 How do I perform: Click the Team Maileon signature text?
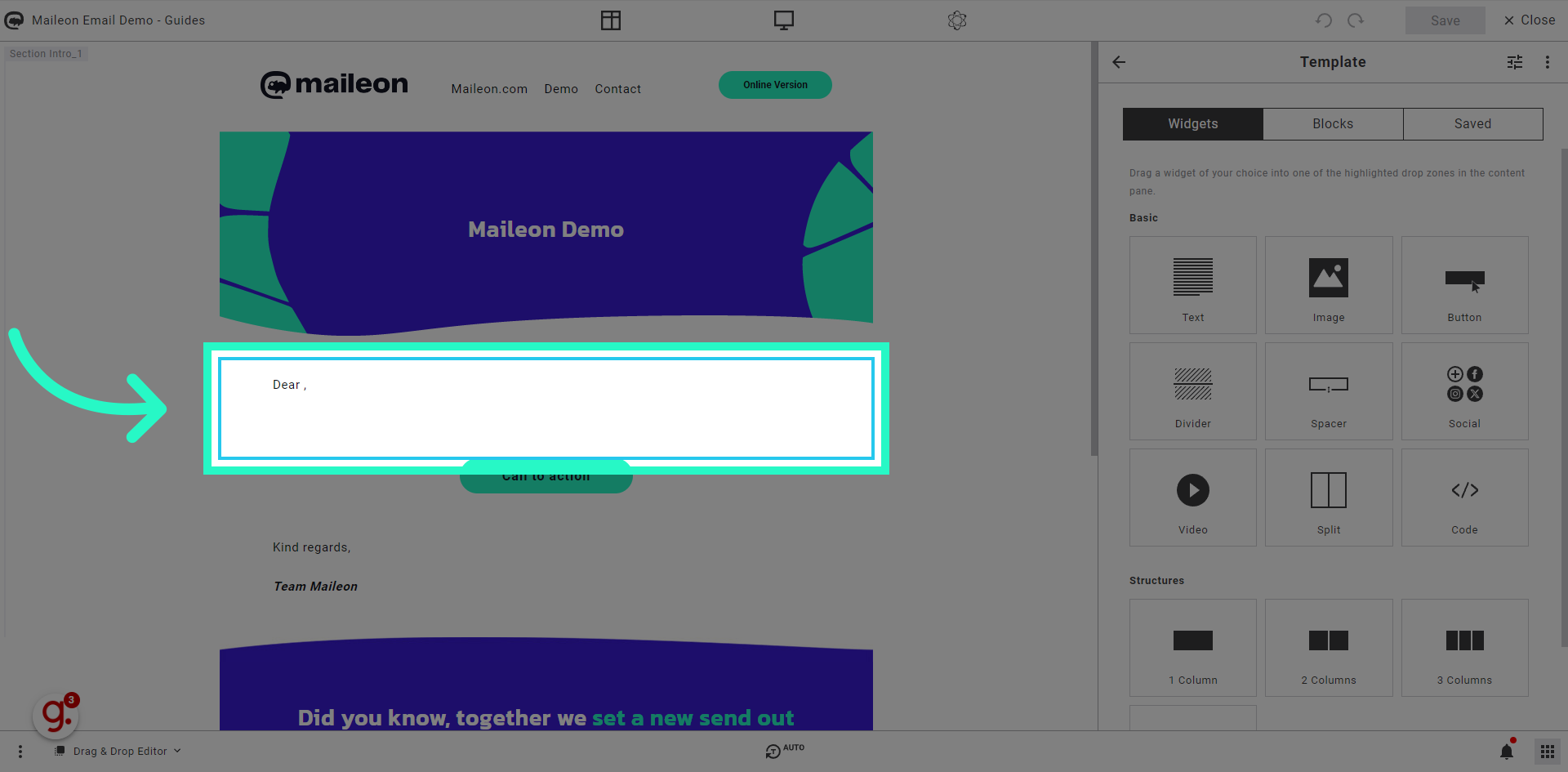(315, 587)
